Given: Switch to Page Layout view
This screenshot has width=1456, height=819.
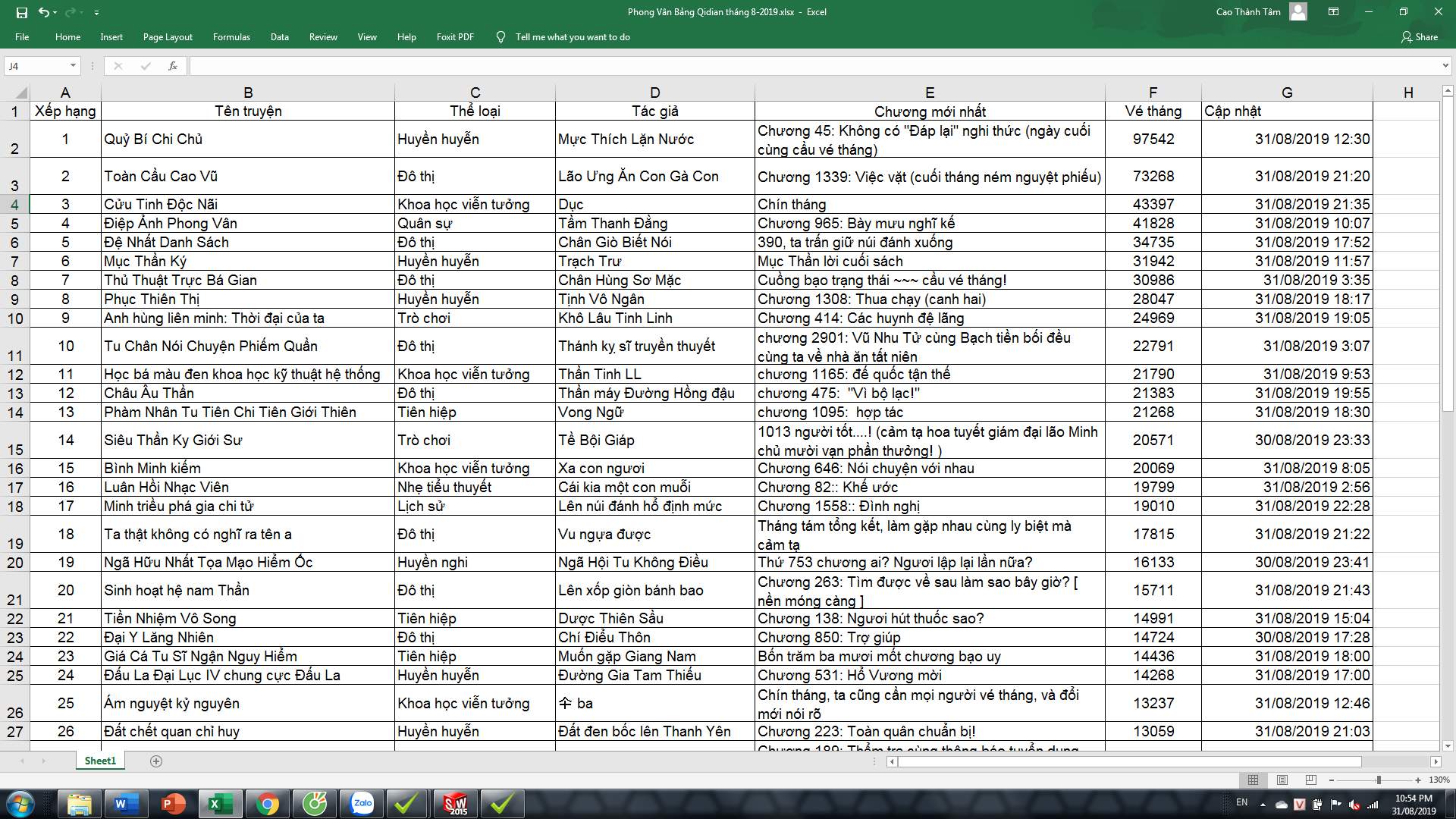Looking at the screenshot, I should pos(1282,780).
